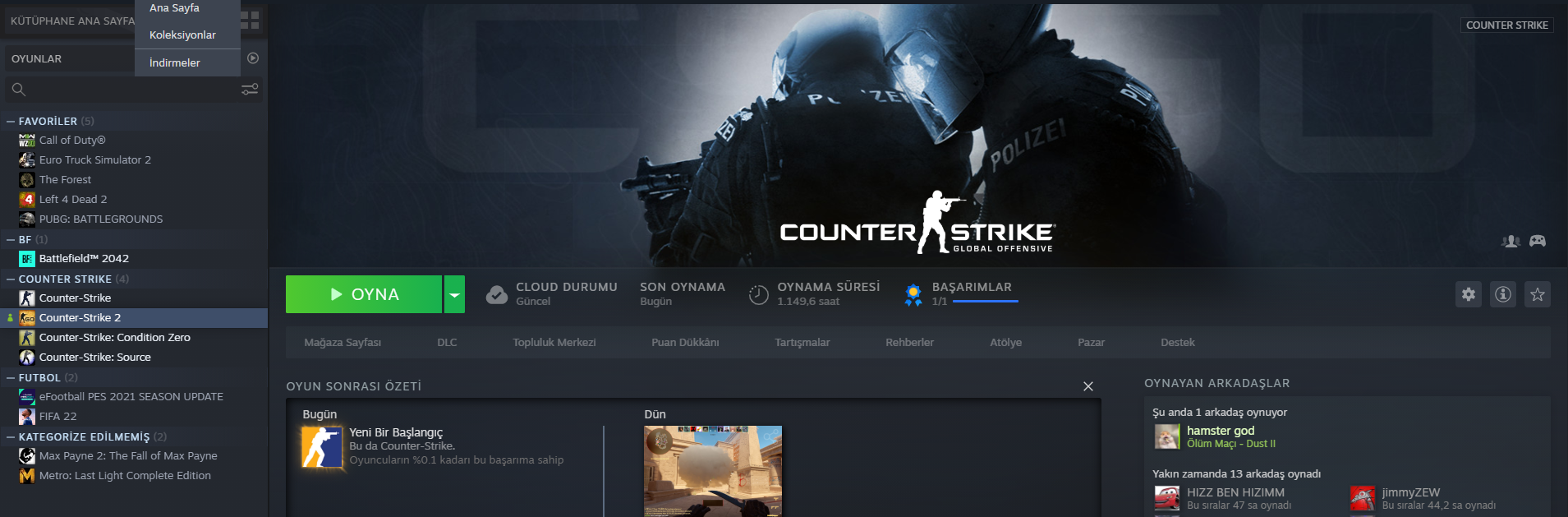
Task: Open the Destek tab
Action: tap(1178, 342)
